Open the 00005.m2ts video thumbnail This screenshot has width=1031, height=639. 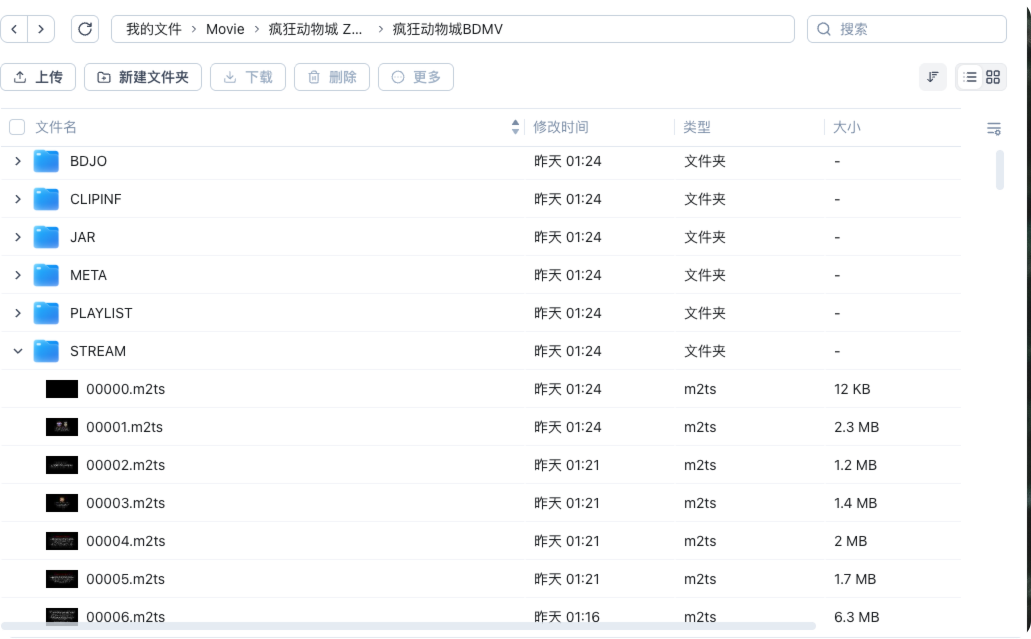click(62, 579)
